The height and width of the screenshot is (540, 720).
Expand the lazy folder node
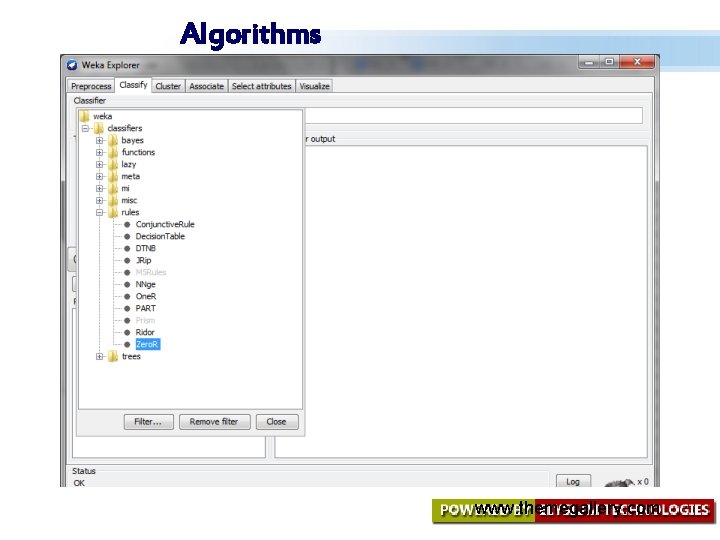click(100, 164)
